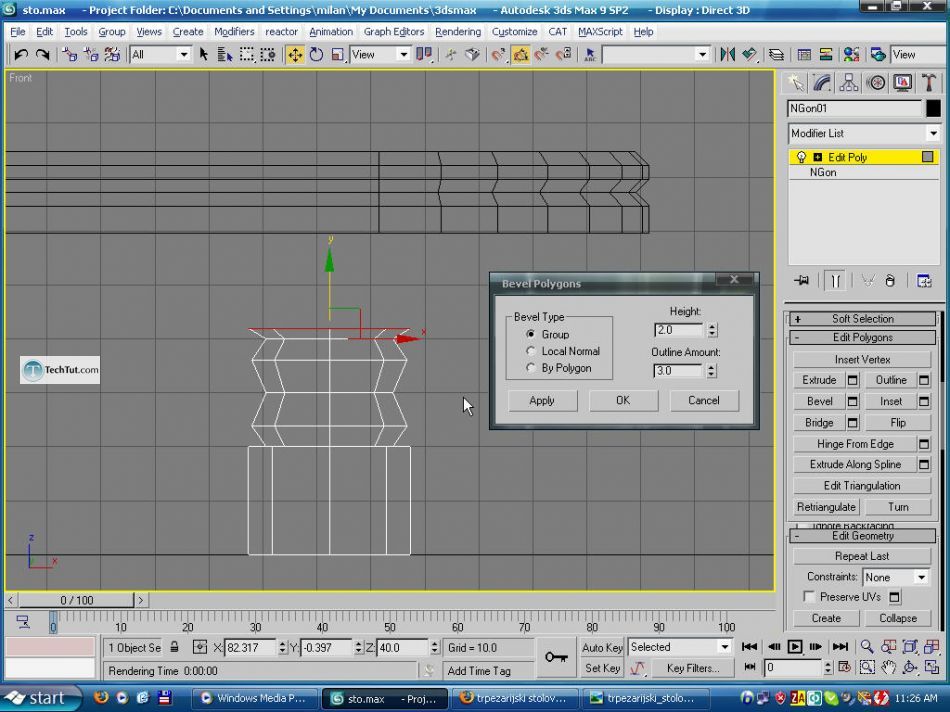Toggle the Edit Poly lightbulb visibility
Image resolution: width=950 pixels, height=712 pixels.
tap(801, 157)
